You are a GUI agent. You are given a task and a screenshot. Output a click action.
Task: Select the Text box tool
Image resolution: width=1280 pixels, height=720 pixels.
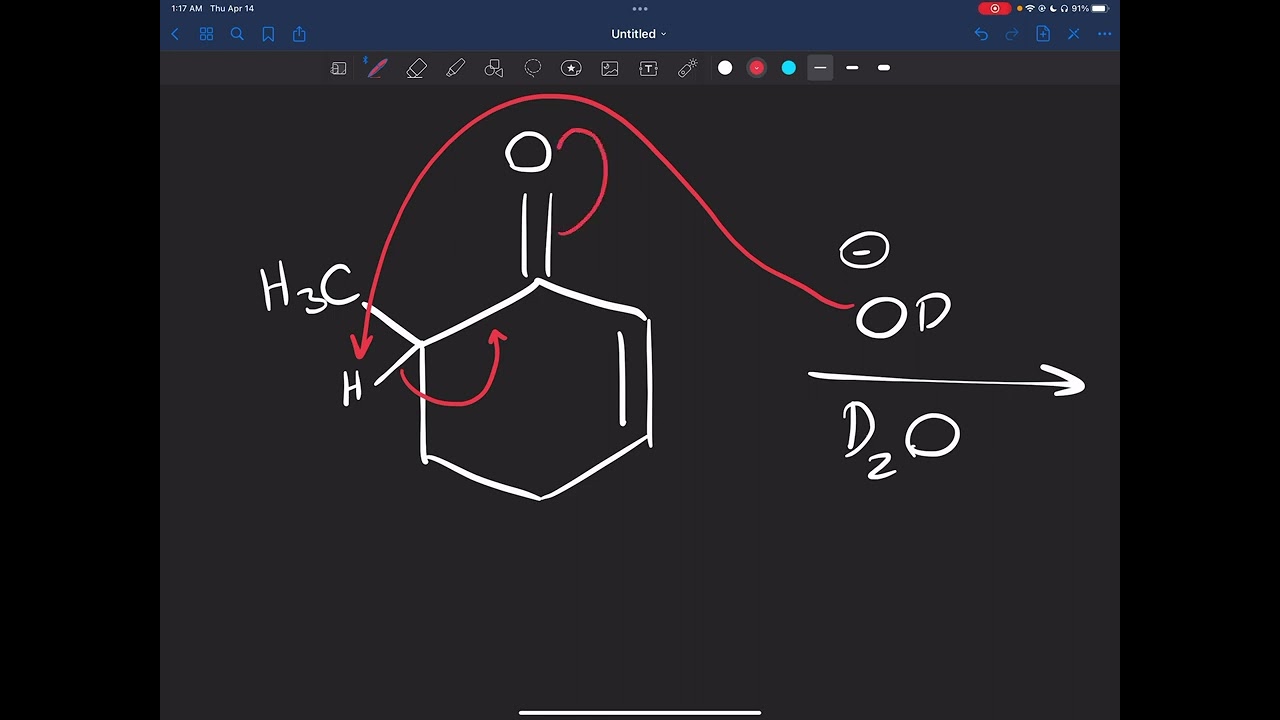(x=648, y=68)
